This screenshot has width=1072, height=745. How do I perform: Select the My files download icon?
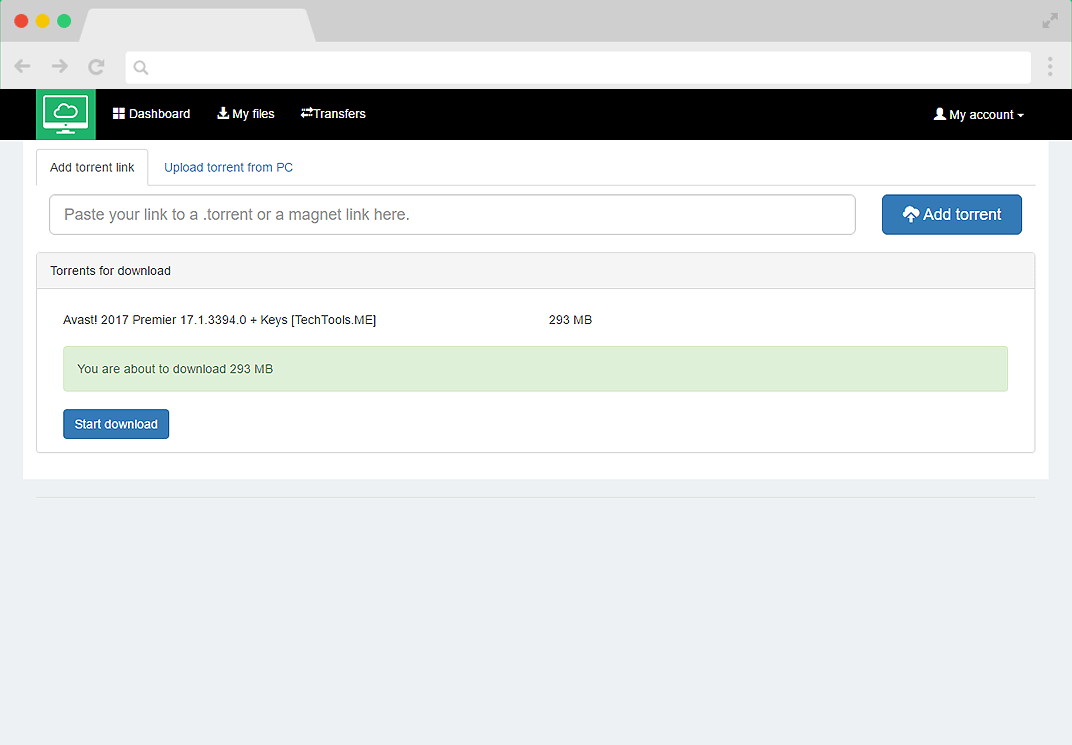(222, 113)
